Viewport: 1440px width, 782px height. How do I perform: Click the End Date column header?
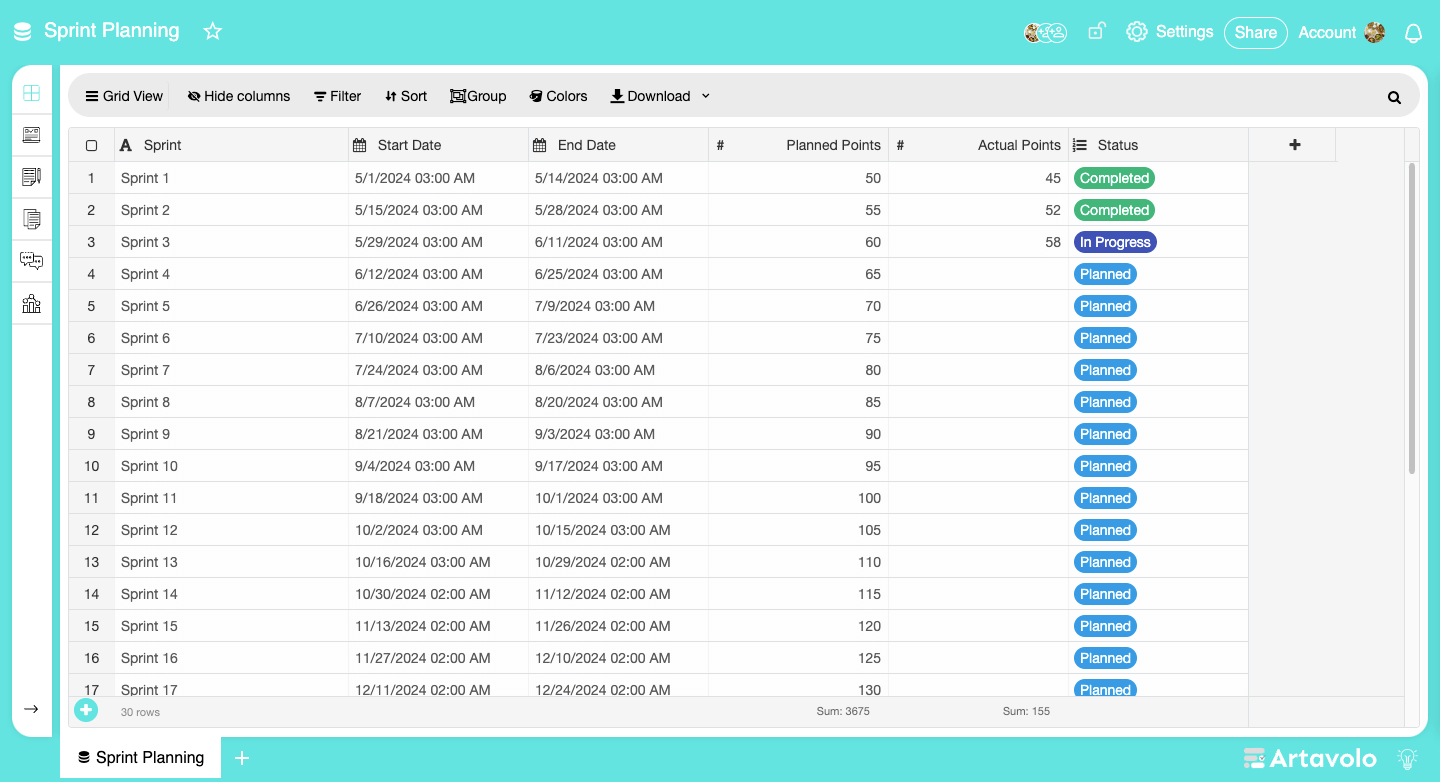pyautogui.click(x=618, y=145)
